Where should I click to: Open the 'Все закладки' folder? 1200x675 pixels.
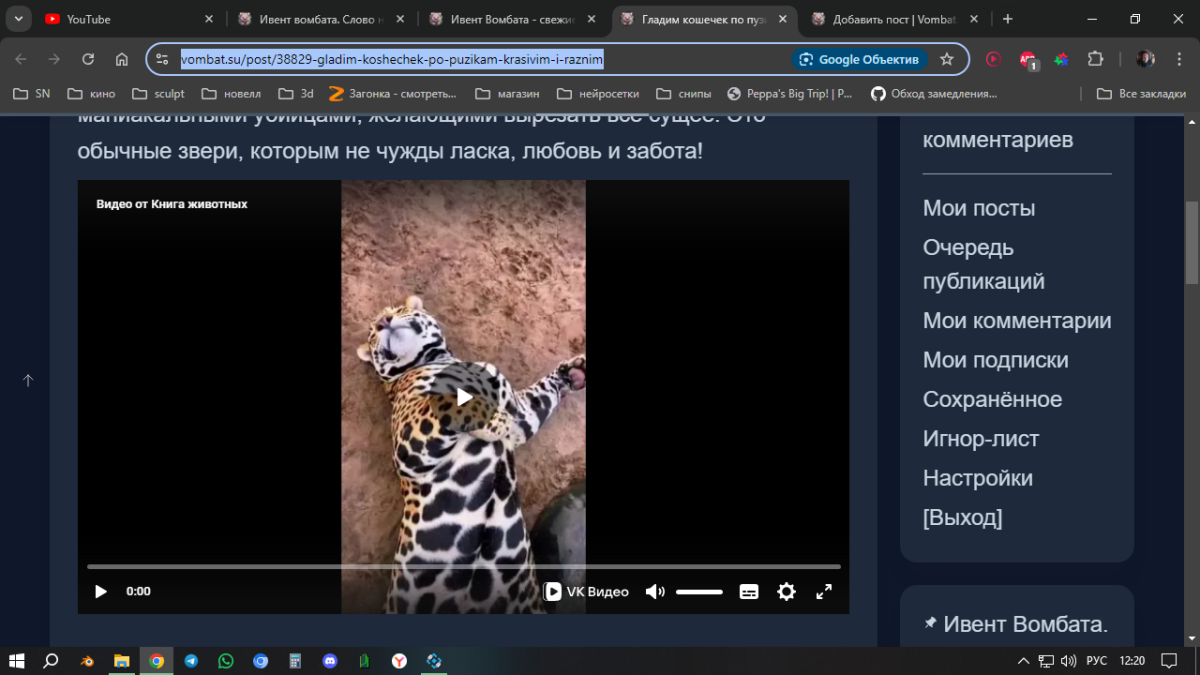coord(1141,94)
